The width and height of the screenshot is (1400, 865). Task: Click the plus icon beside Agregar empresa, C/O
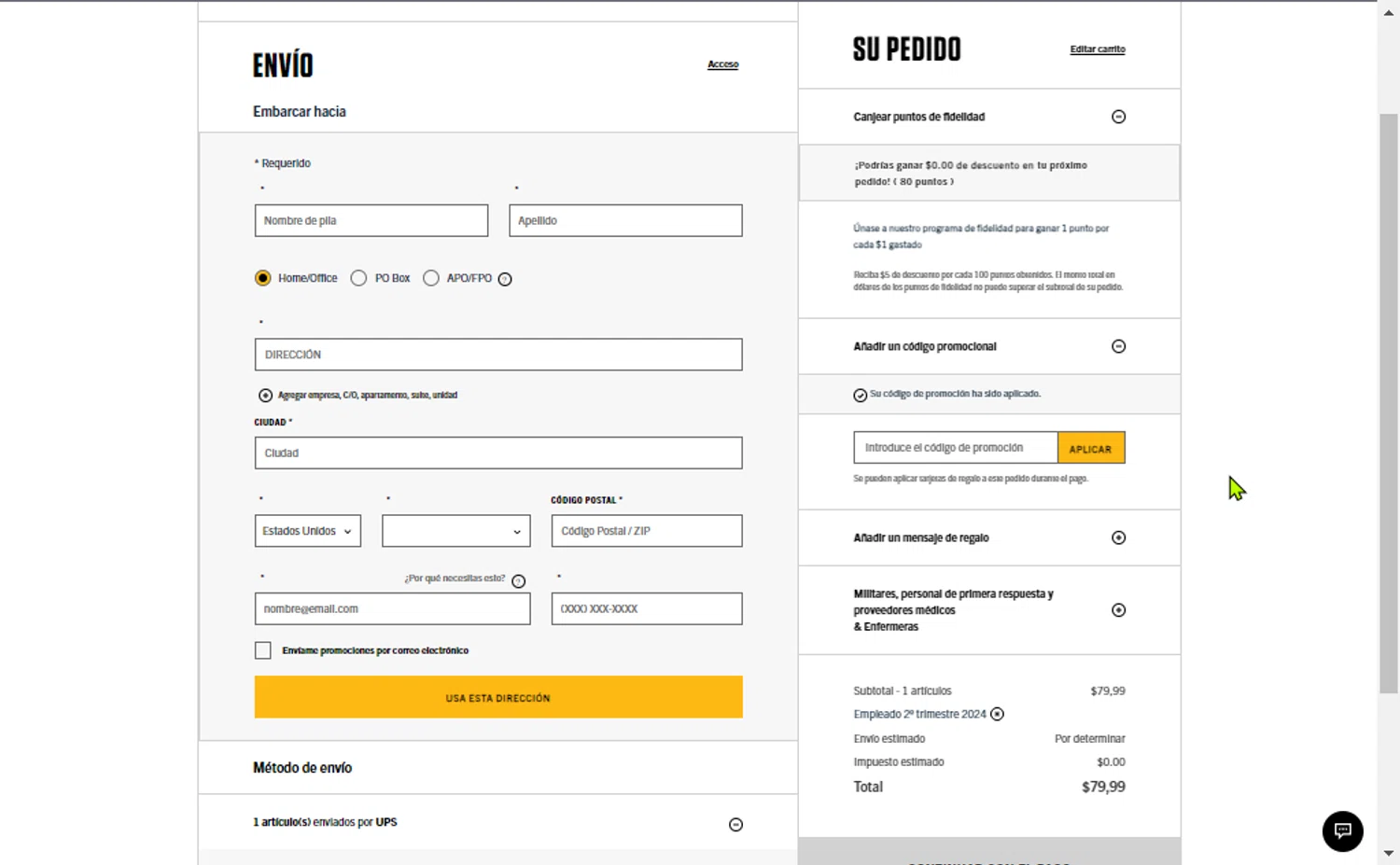pyautogui.click(x=265, y=396)
